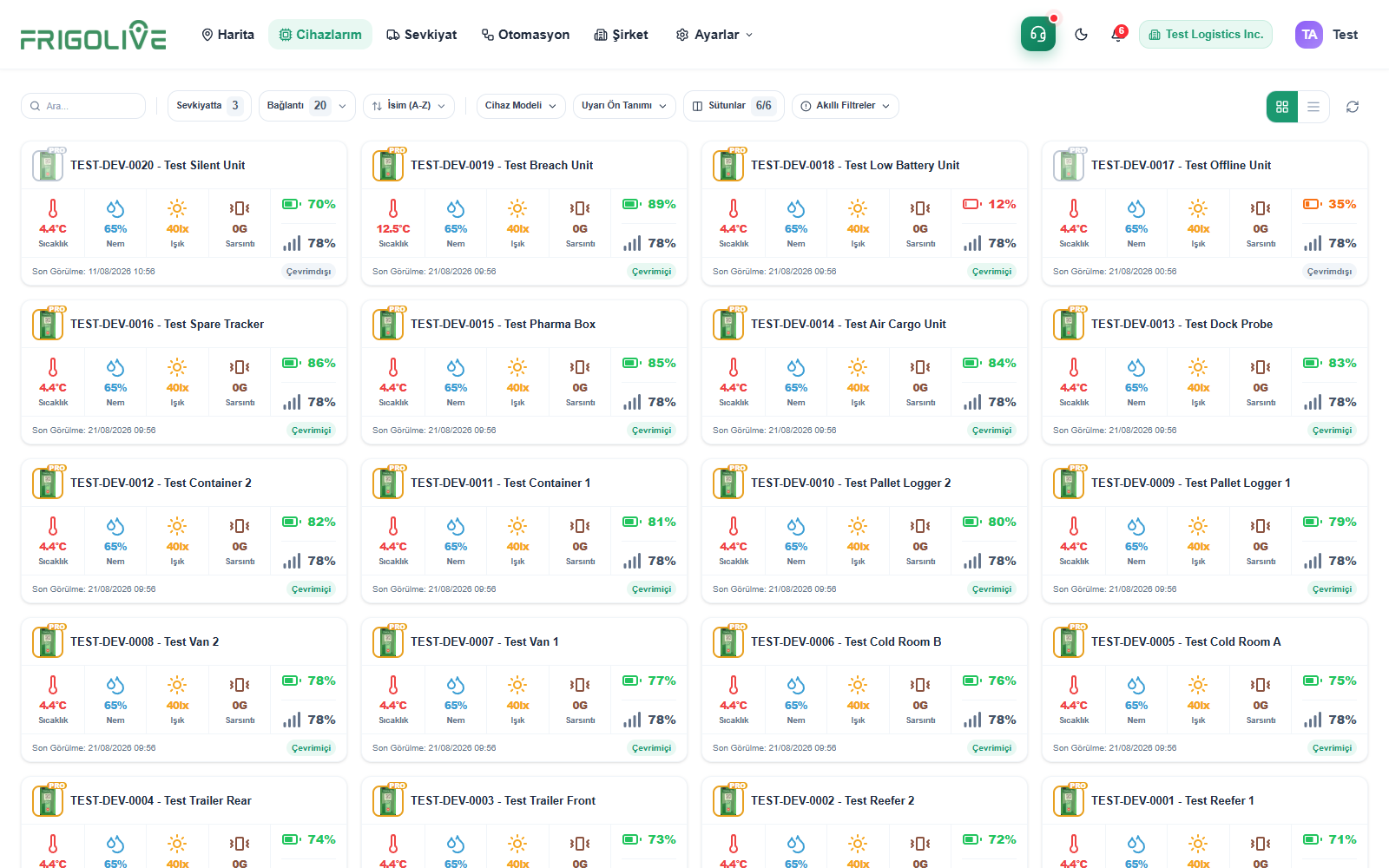Click battery icon on TEST-DEV-0010 card
The image size is (1389, 868).
pyautogui.click(x=972, y=522)
